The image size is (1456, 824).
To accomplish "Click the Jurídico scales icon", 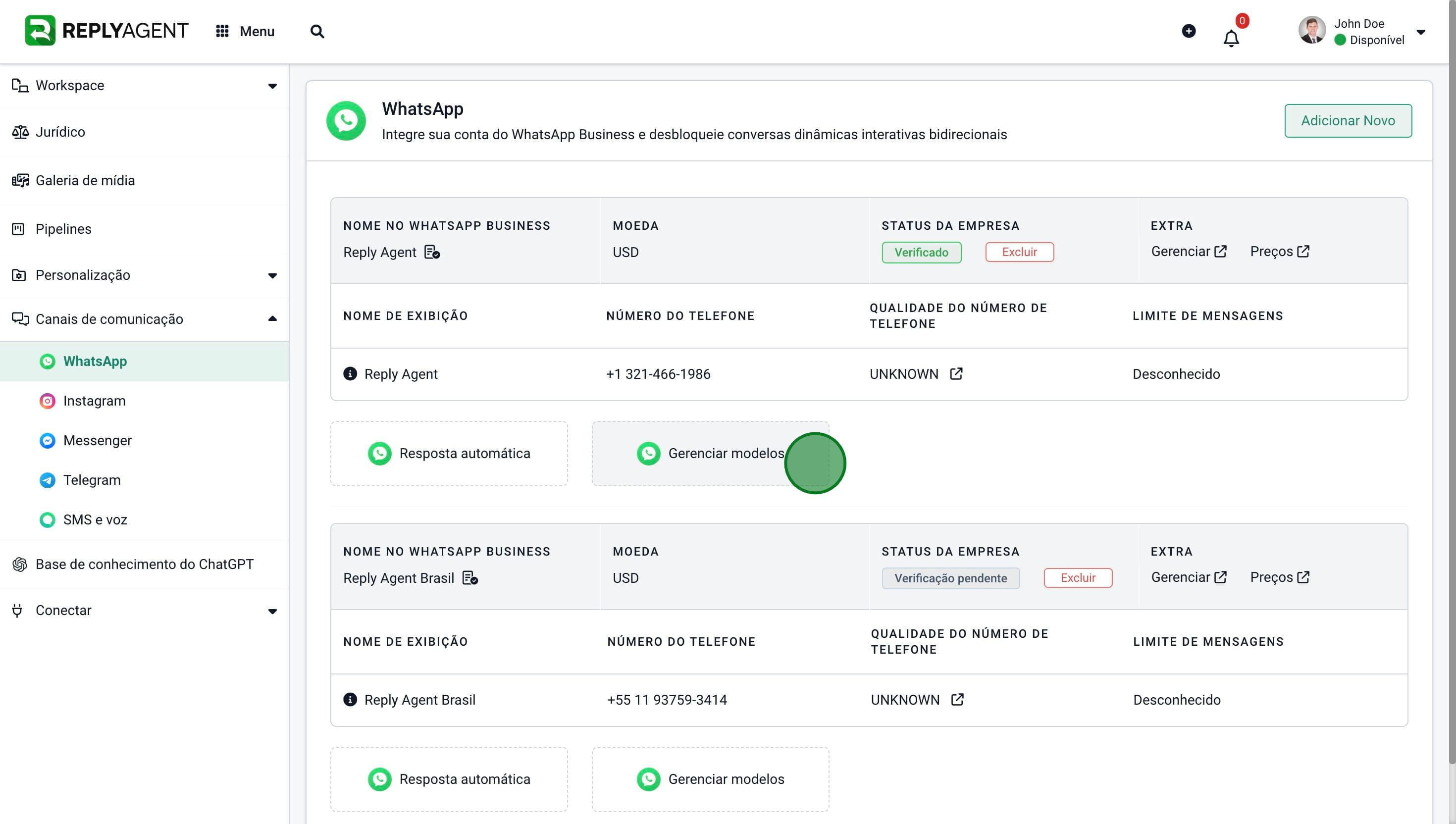I will point(20,132).
